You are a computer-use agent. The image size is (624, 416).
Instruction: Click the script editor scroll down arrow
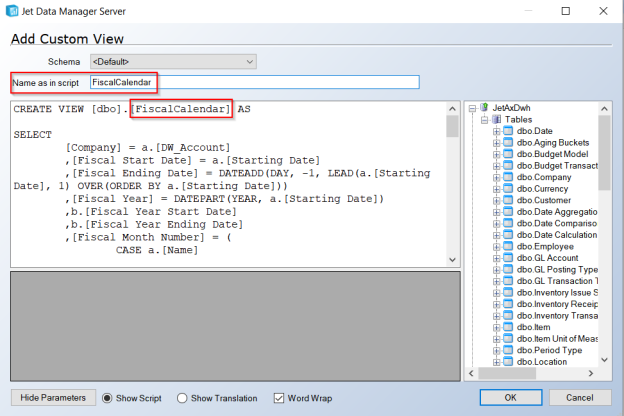tap(452, 260)
